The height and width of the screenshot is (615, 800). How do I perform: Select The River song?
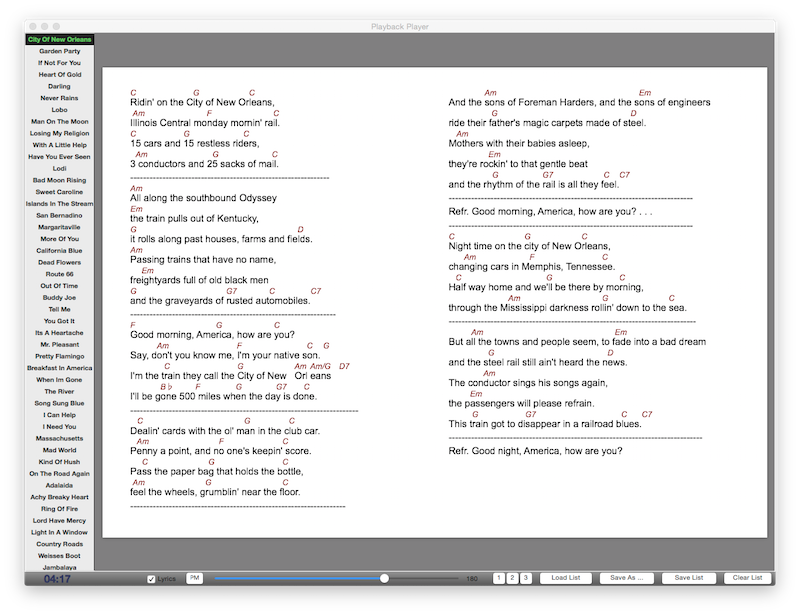point(60,391)
